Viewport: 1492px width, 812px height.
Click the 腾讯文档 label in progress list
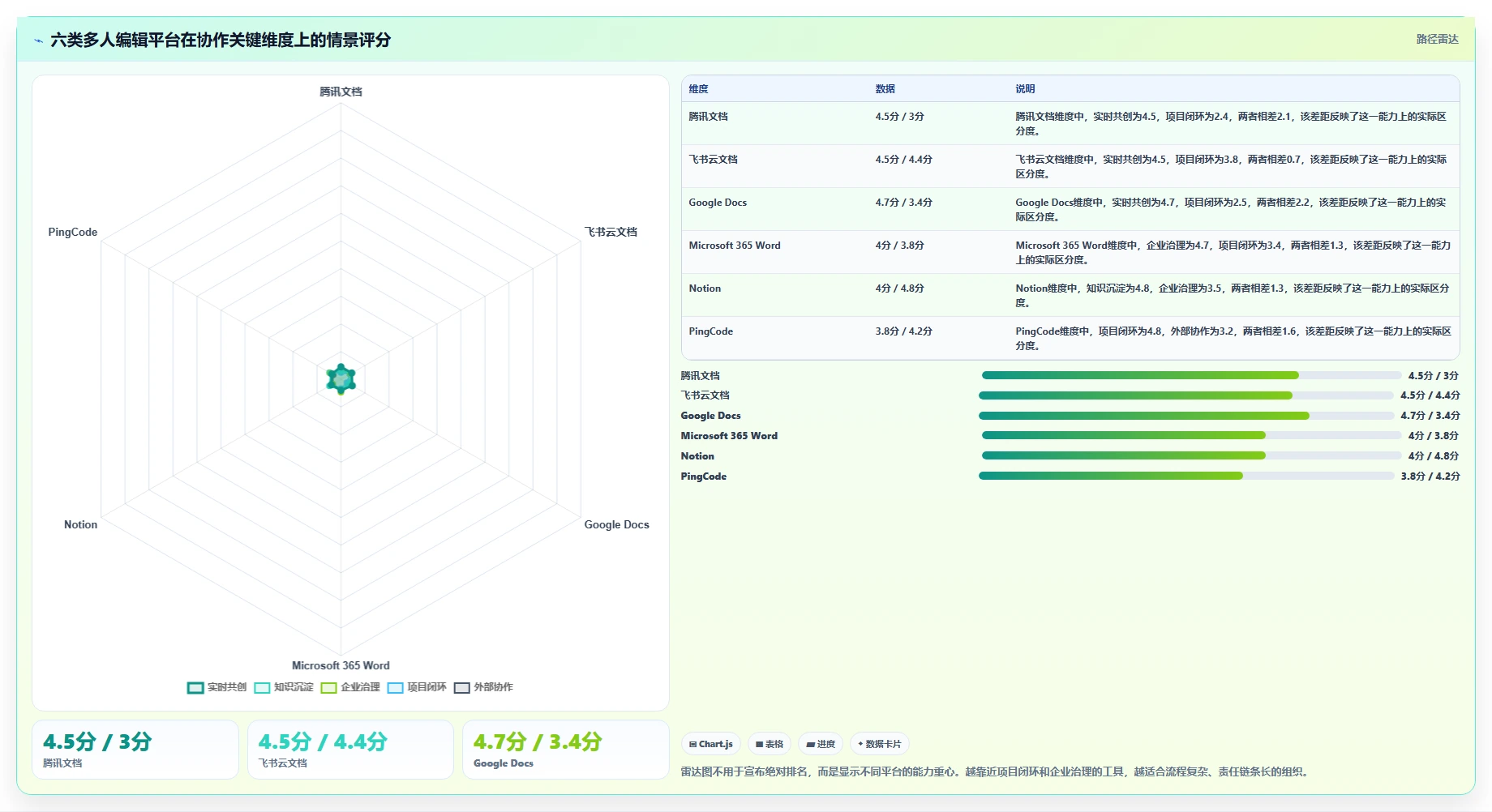point(701,376)
